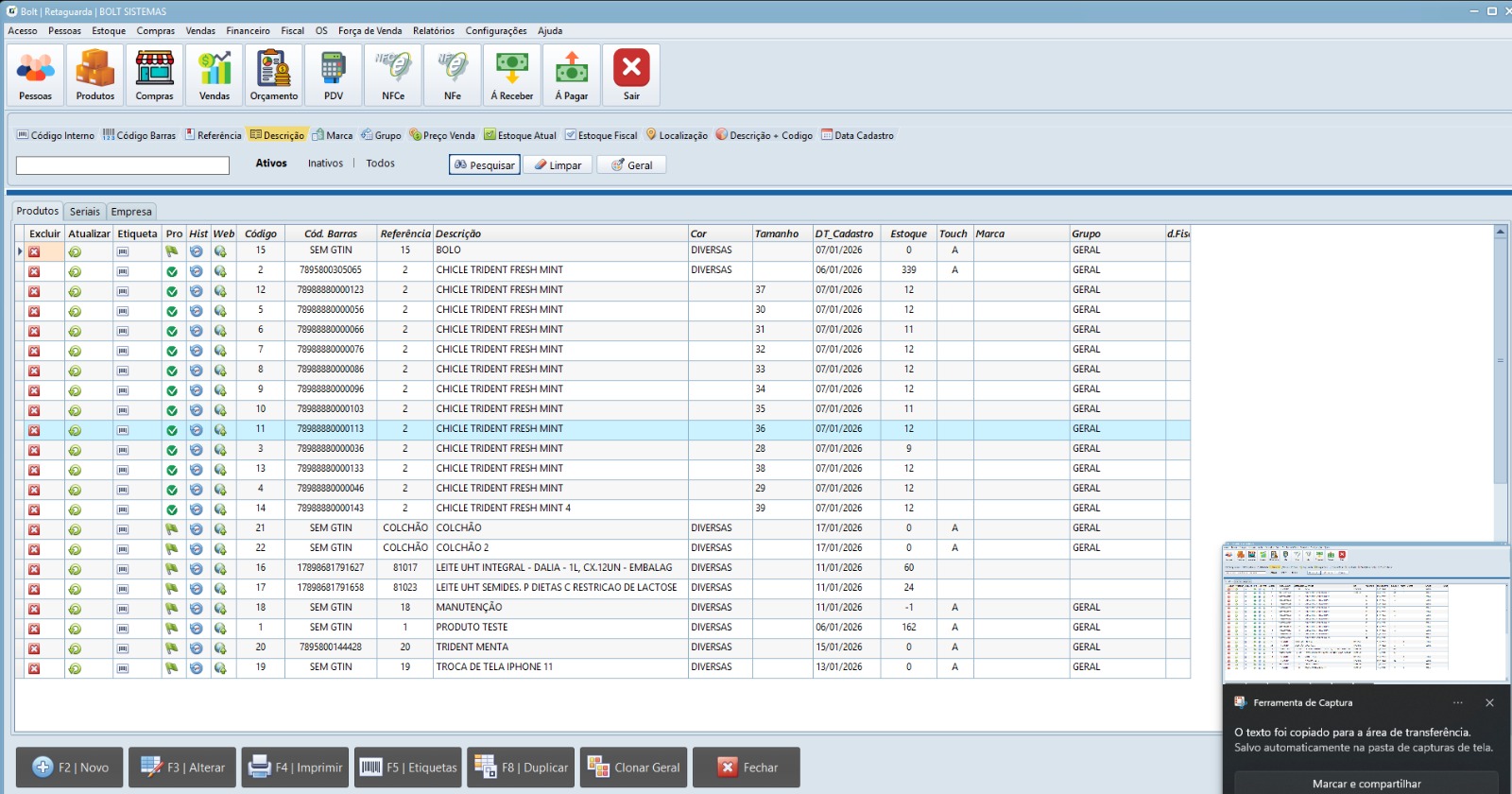
Task: Click update icon for COLCHÃO 2 row
Action: tap(75, 549)
